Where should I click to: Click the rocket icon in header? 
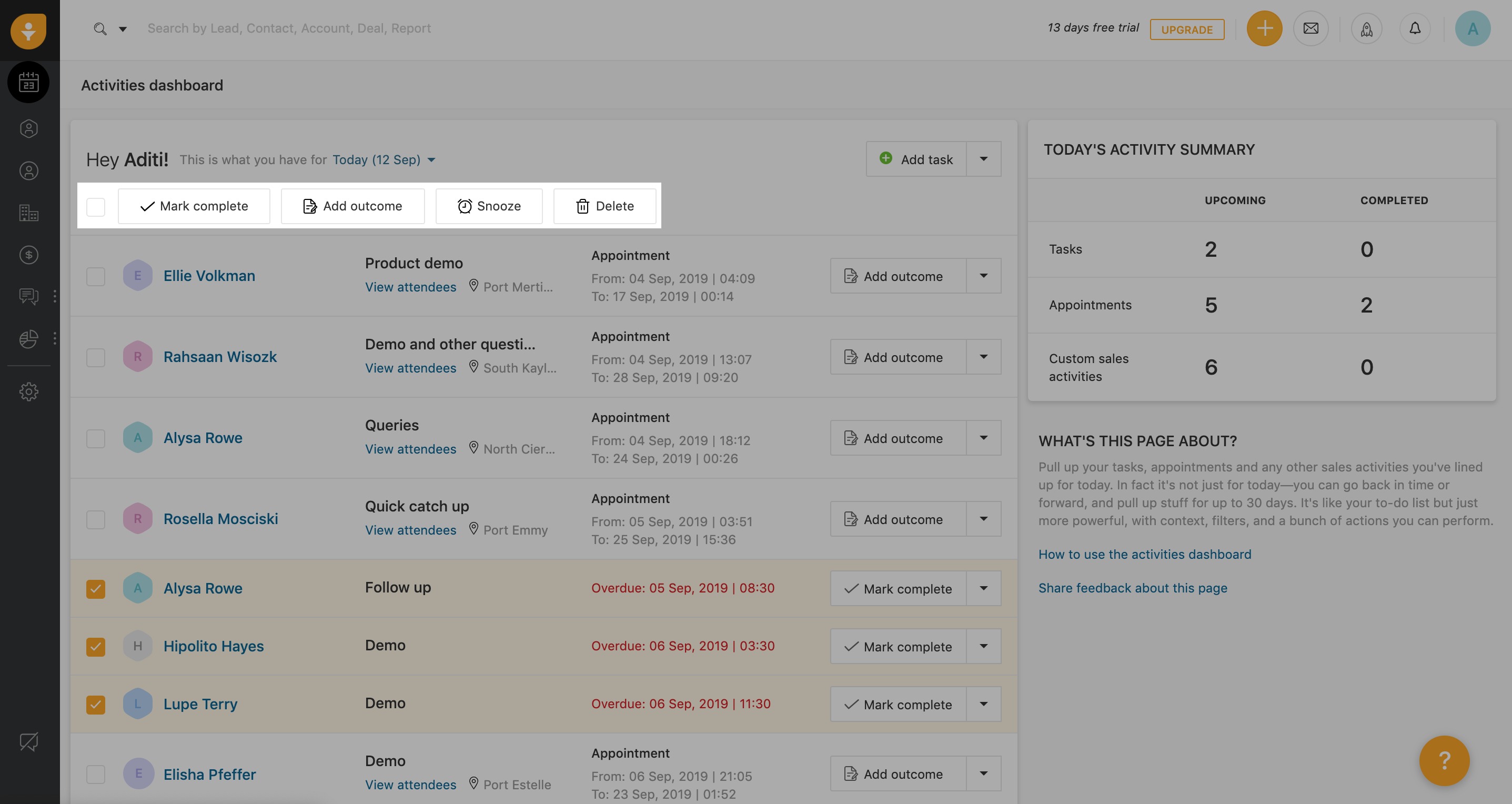click(x=1366, y=28)
